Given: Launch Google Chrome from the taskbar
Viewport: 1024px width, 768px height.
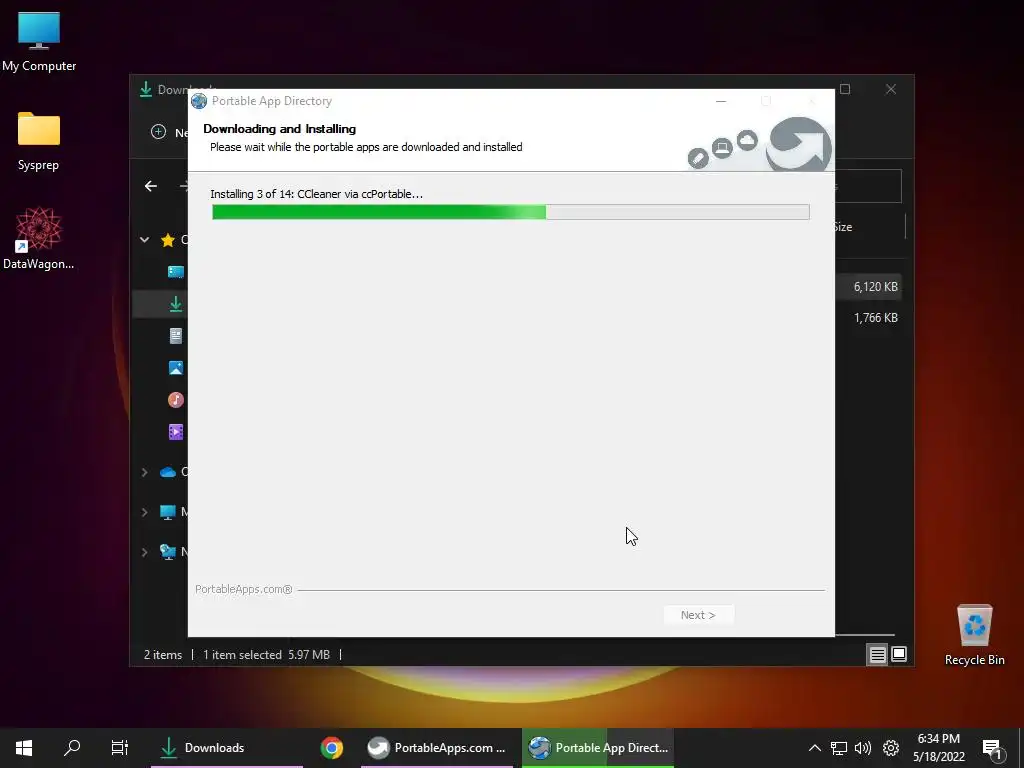Looking at the screenshot, I should (x=332, y=748).
